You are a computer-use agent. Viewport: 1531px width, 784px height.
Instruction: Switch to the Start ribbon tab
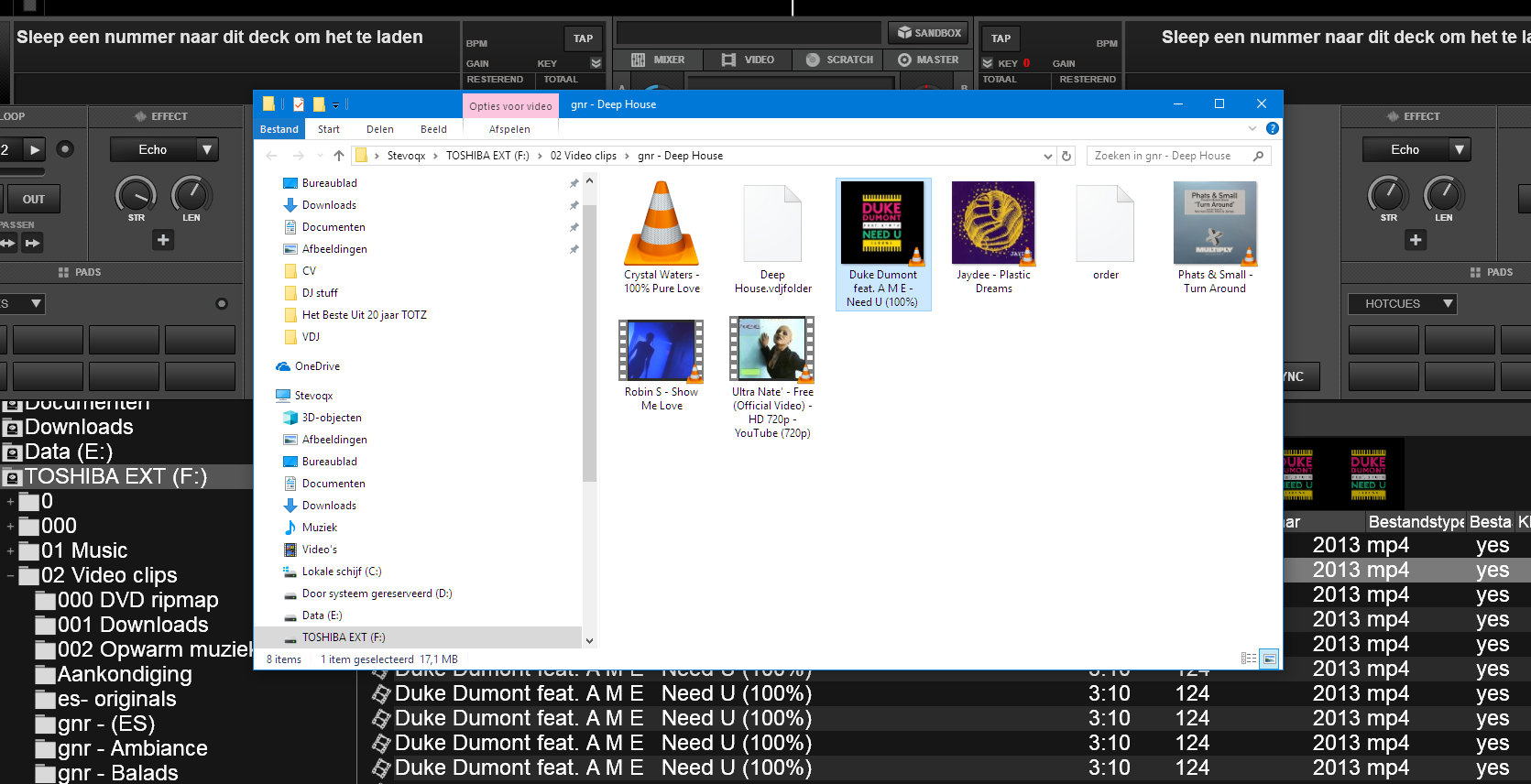coord(329,129)
